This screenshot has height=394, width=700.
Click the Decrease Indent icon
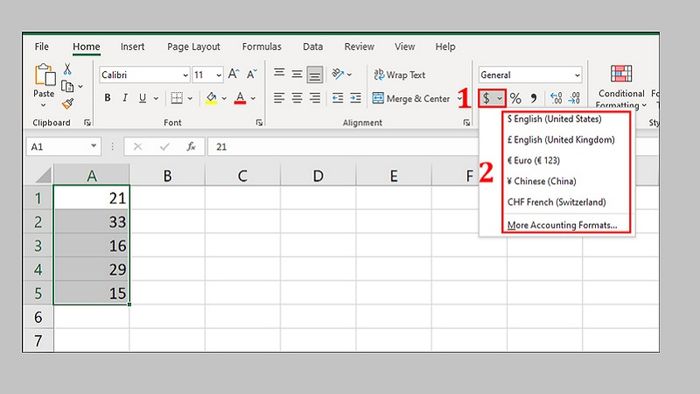coord(338,98)
